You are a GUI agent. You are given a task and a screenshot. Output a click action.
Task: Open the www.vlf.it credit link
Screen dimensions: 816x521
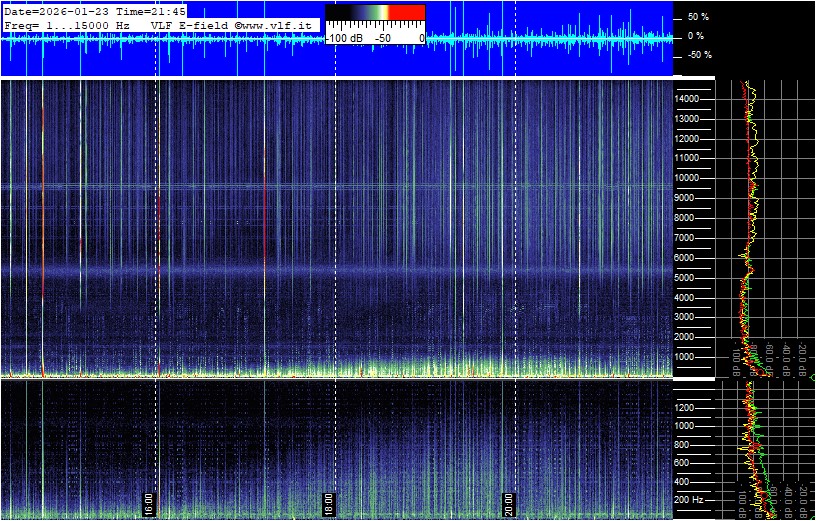275,24
